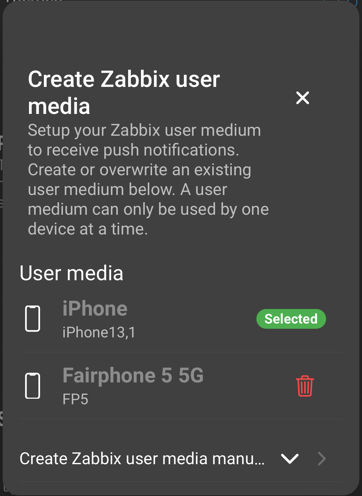Tap the Fairphone 5 5G device icon
This screenshot has height=496, width=362.
pos(33,386)
